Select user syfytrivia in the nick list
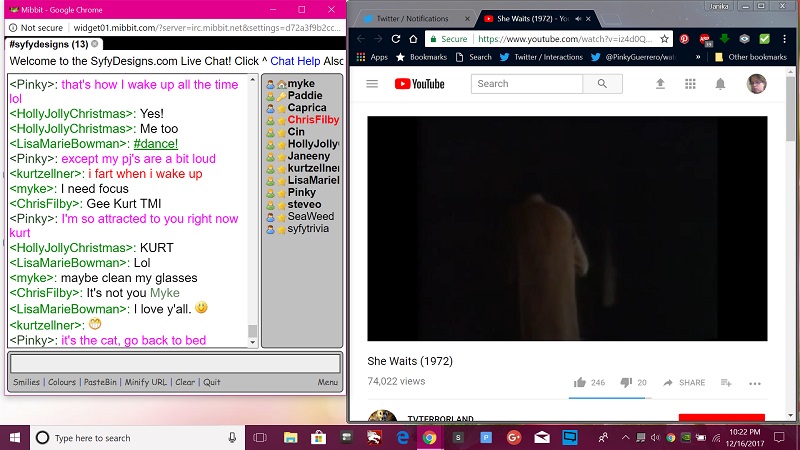Screen dimensions: 800x450 click(x=308, y=229)
